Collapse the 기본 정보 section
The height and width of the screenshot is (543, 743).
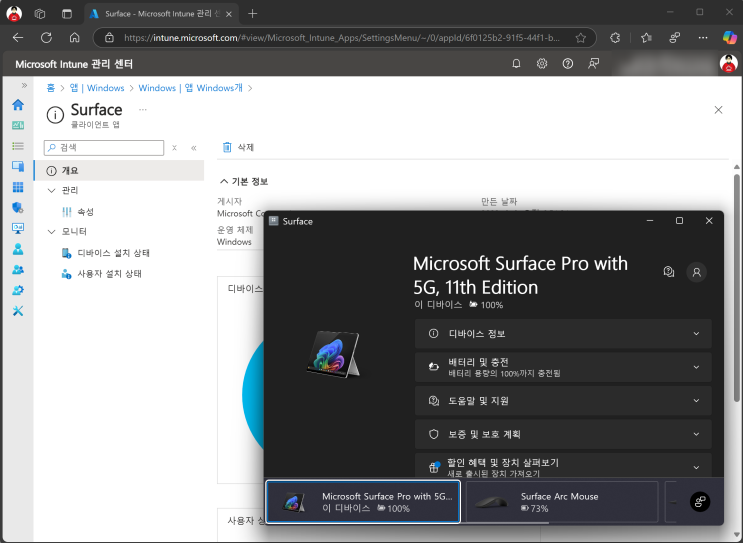coord(244,181)
